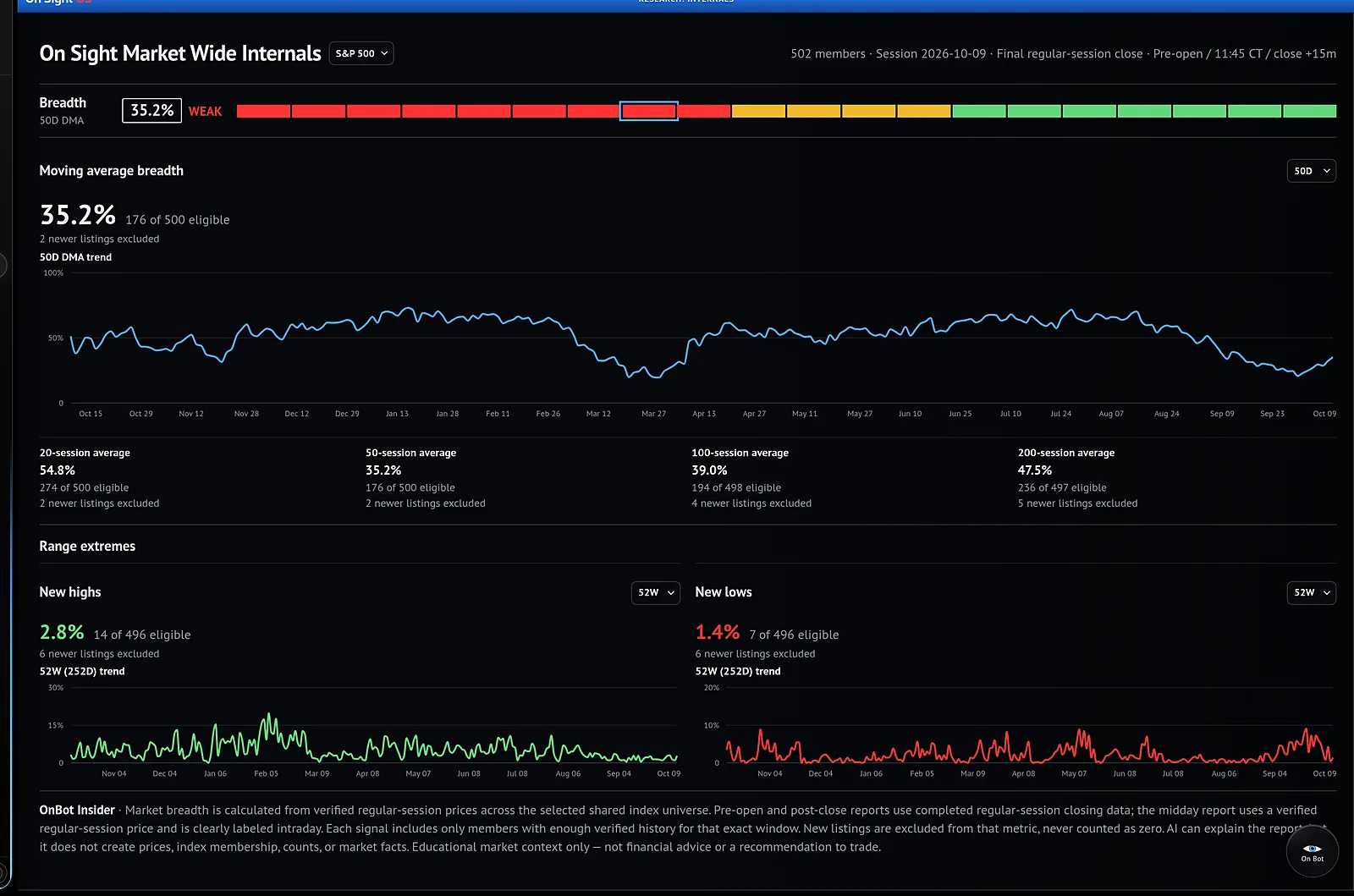Click the 'Range extremes' heading

(87, 547)
